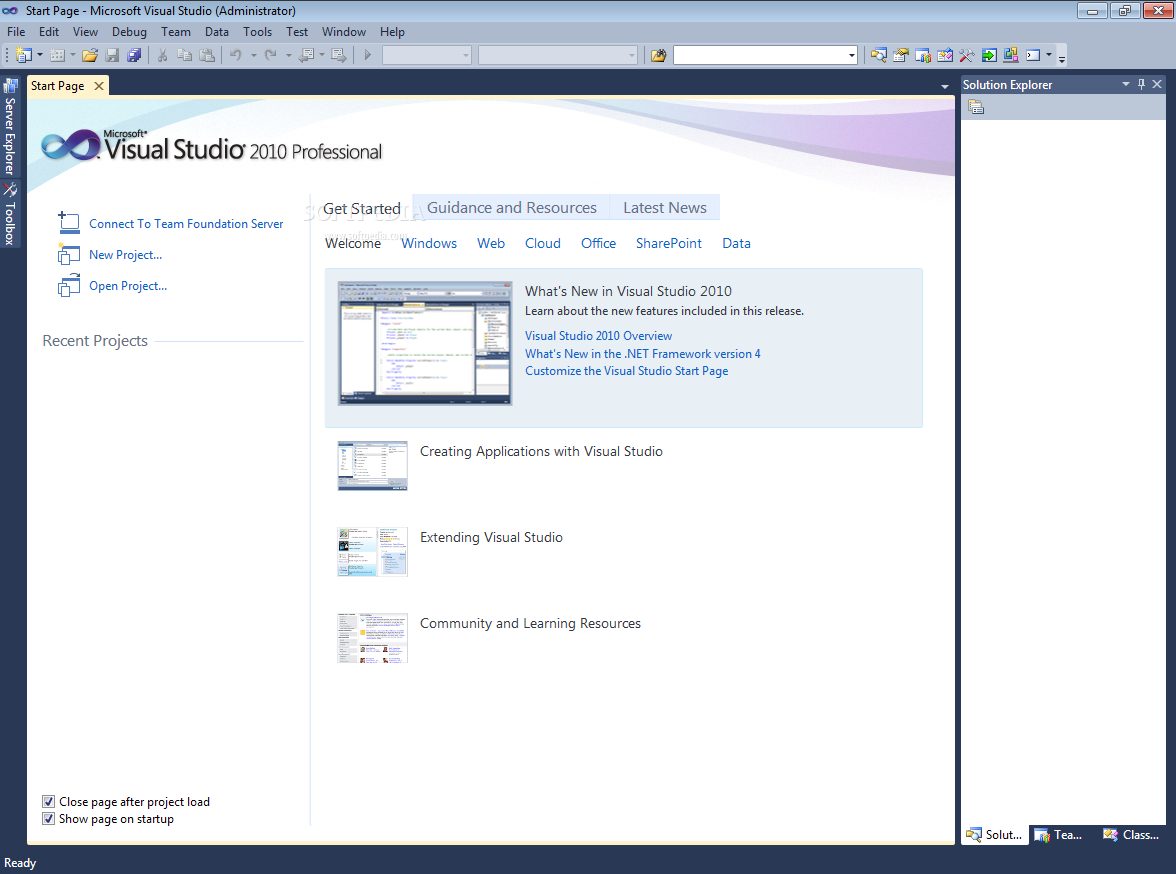Open the Debug menu
1176x874 pixels.
(129, 31)
